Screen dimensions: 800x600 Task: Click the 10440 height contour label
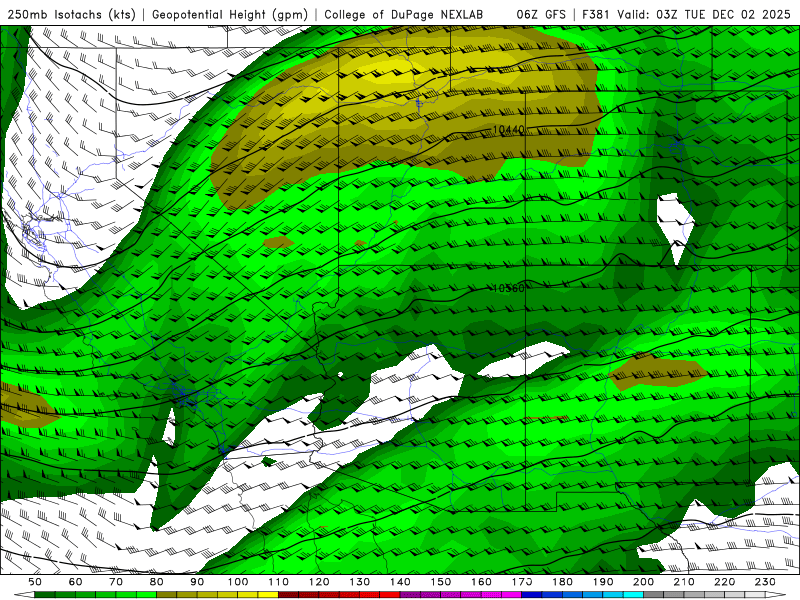[x=509, y=130]
